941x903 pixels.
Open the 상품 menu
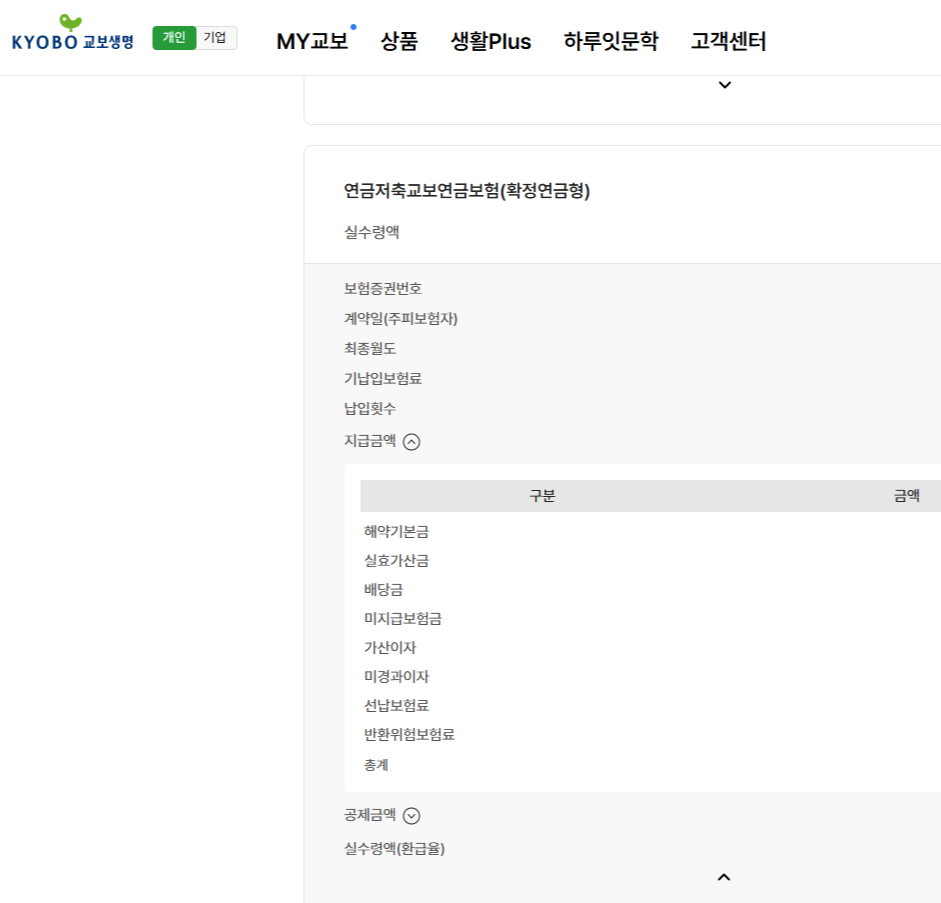click(399, 41)
